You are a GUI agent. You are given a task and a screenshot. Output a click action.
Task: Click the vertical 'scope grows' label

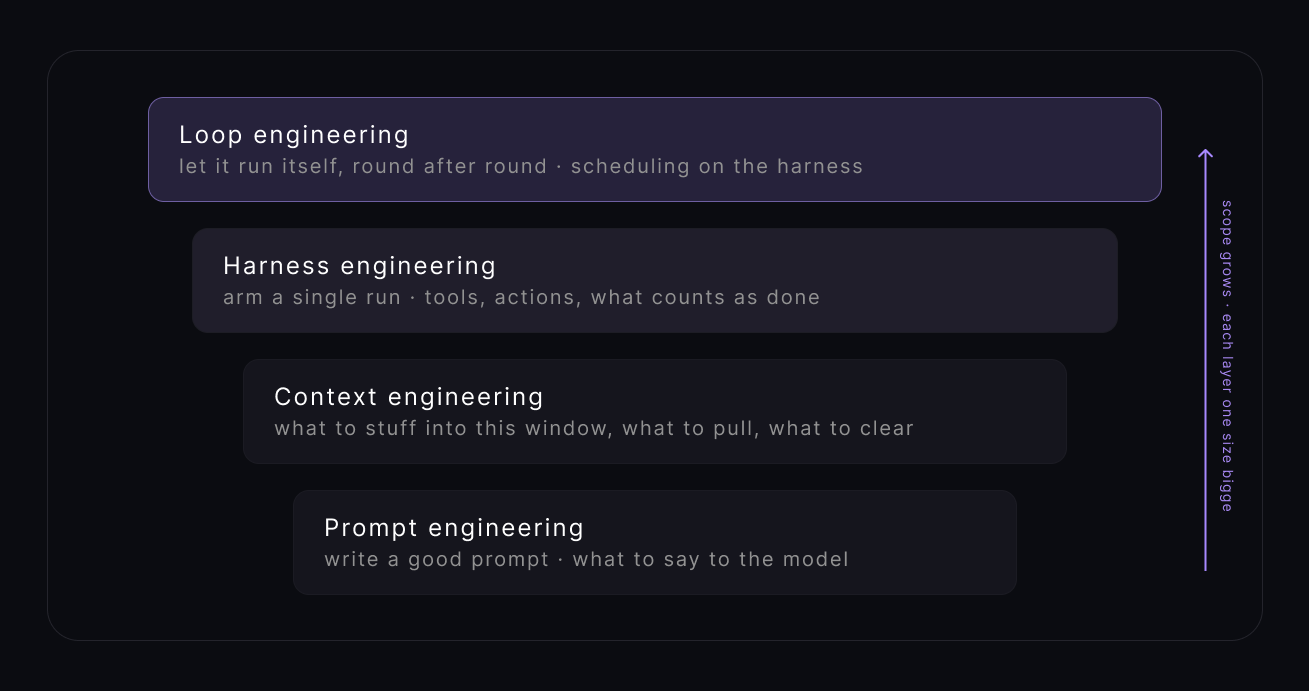1226,248
